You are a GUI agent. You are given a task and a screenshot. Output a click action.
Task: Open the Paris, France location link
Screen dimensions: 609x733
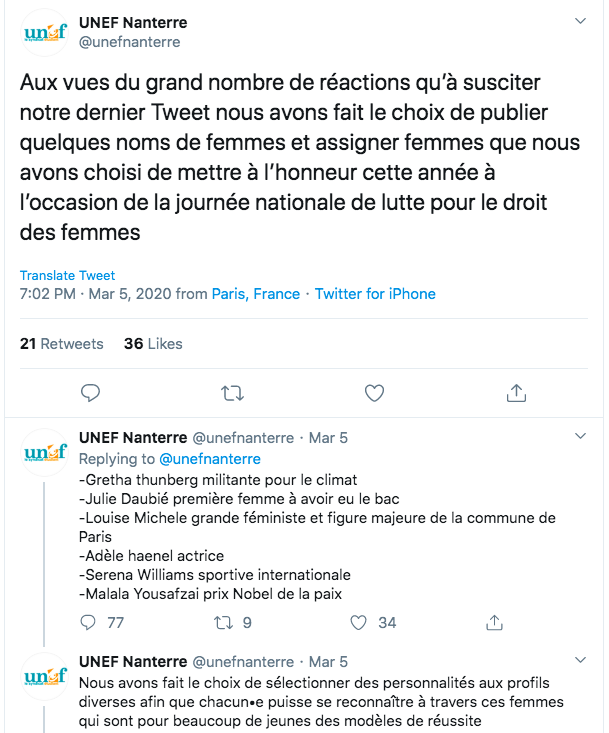[256, 294]
